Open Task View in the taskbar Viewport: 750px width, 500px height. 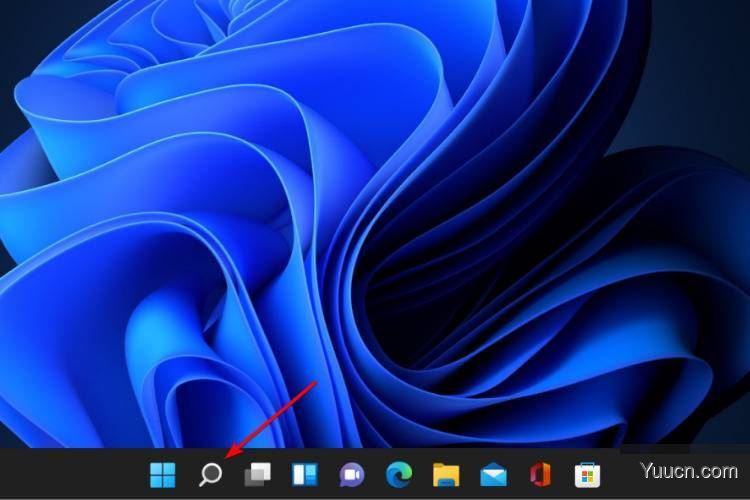click(257, 475)
